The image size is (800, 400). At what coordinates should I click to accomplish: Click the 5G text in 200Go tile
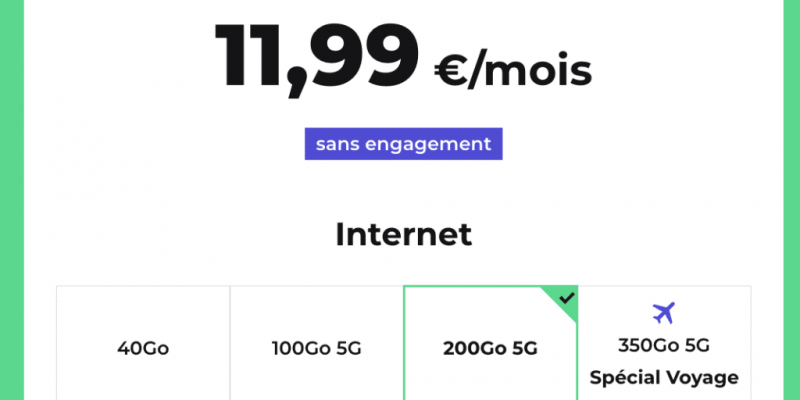pyautogui.click(x=524, y=349)
